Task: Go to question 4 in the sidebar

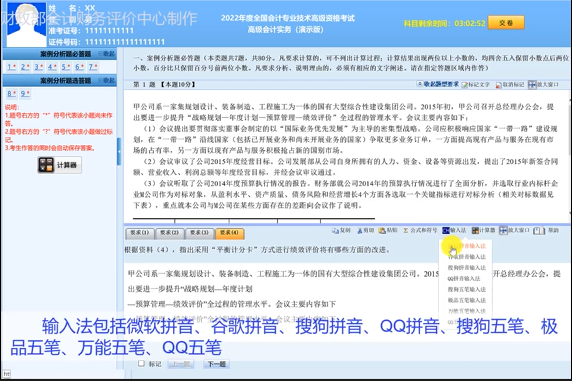Action: [52, 67]
